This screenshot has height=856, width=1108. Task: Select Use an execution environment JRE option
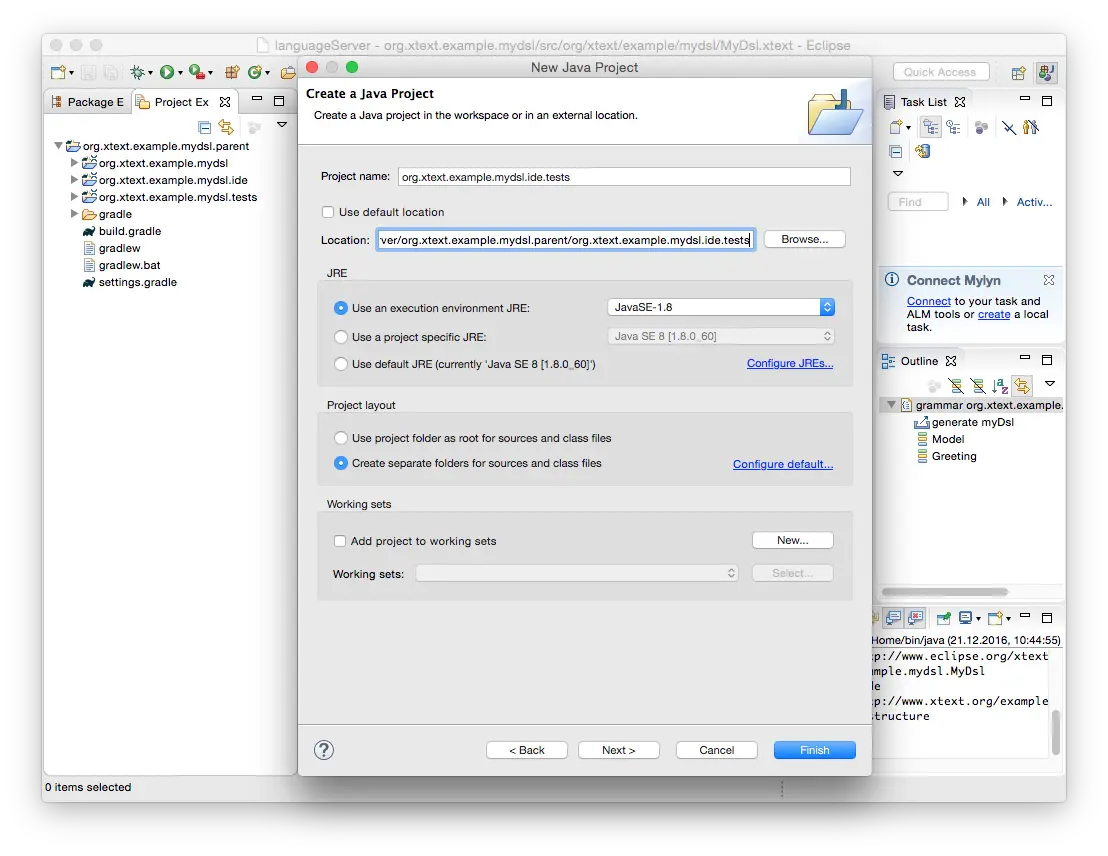click(x=341, y=307)
